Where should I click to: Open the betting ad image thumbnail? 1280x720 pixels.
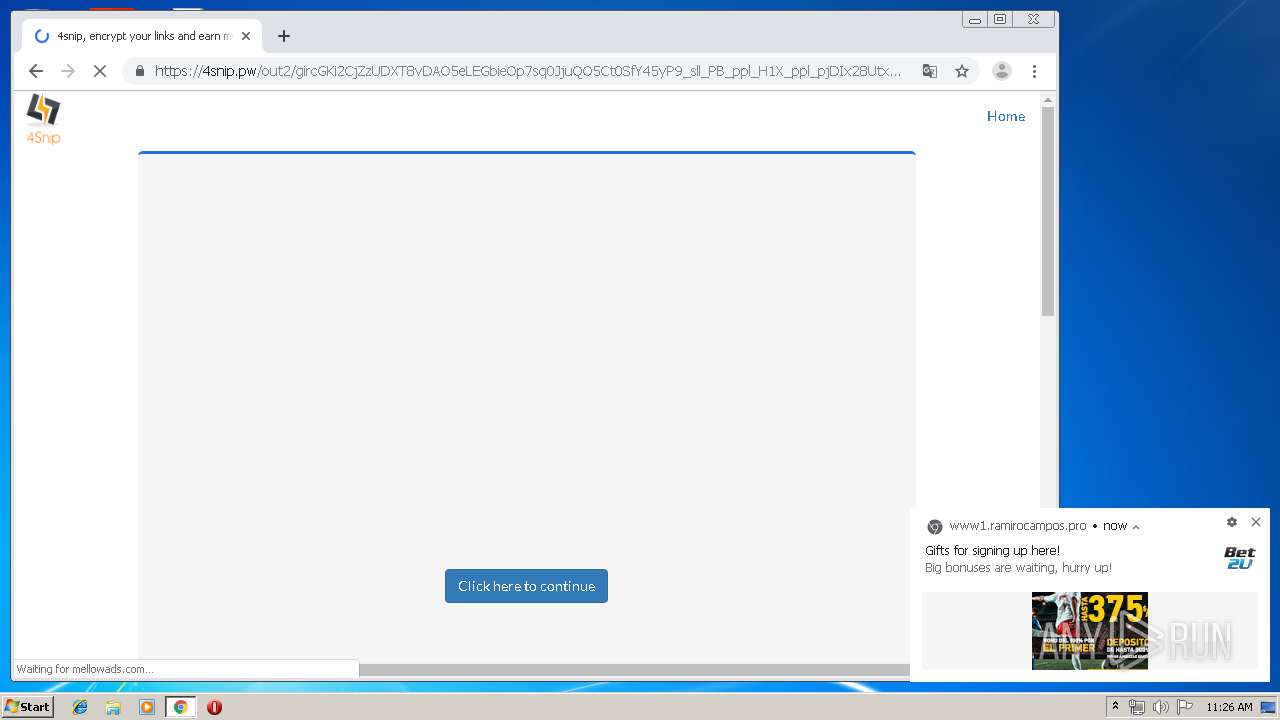(x=1090, y=631)
